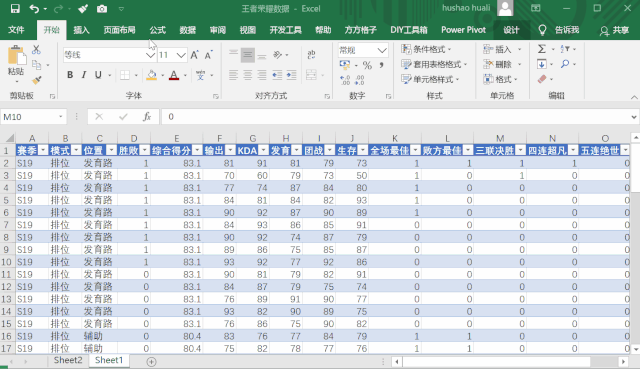The height and width of the screenshot is (369, 640).
Task: Increase font size with the larger A icon
Action: point(194,55)
